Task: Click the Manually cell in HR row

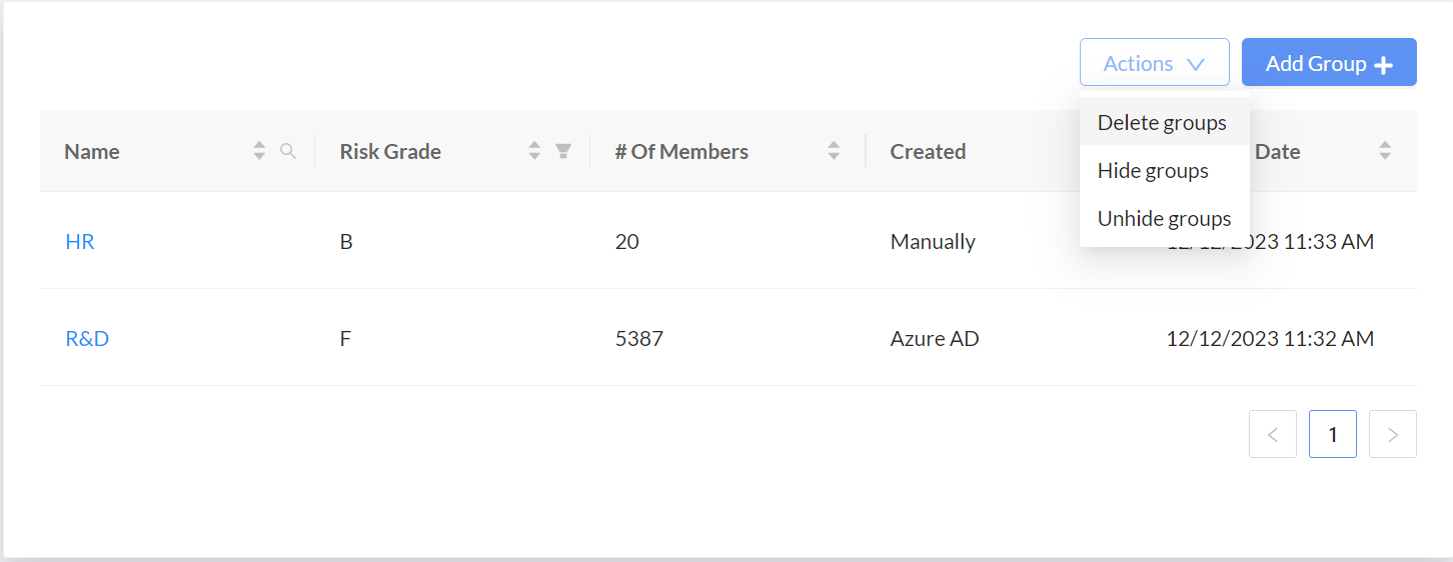Action: tap(932, 241)
